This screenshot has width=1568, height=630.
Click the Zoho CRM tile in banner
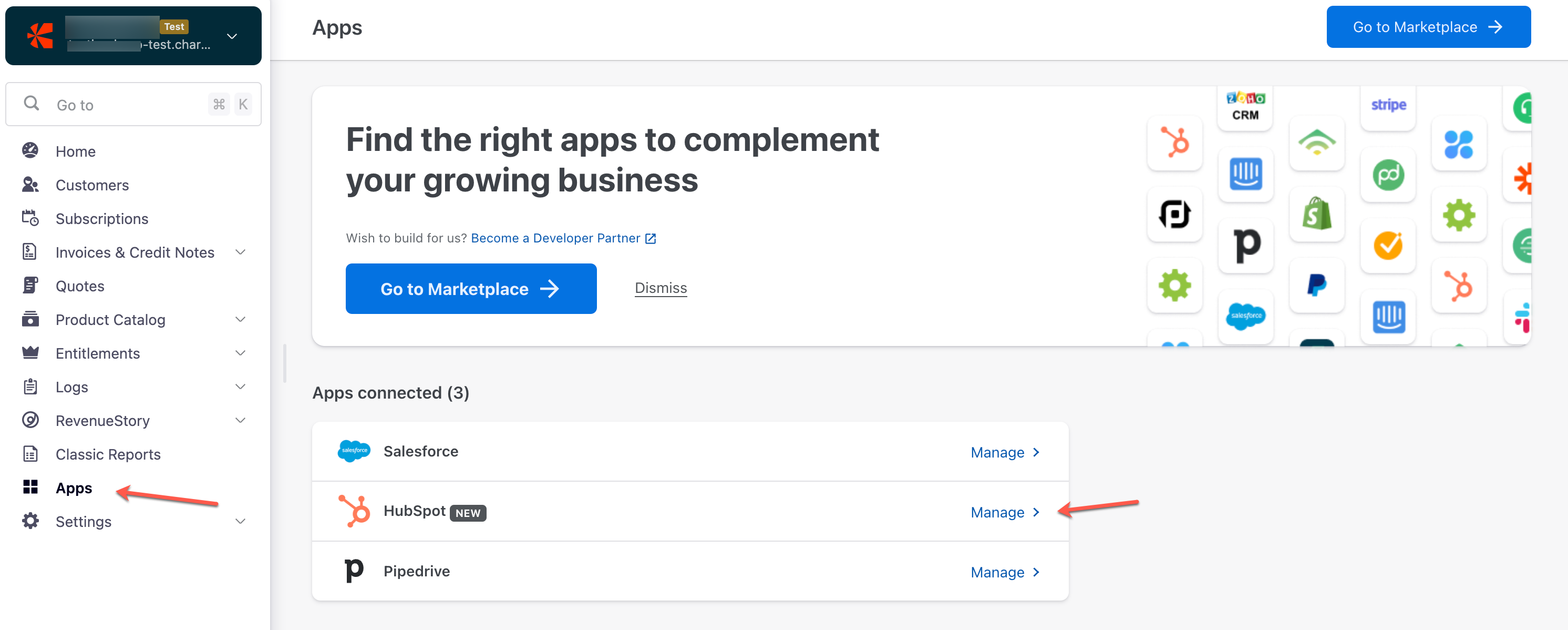(1245, 107)
